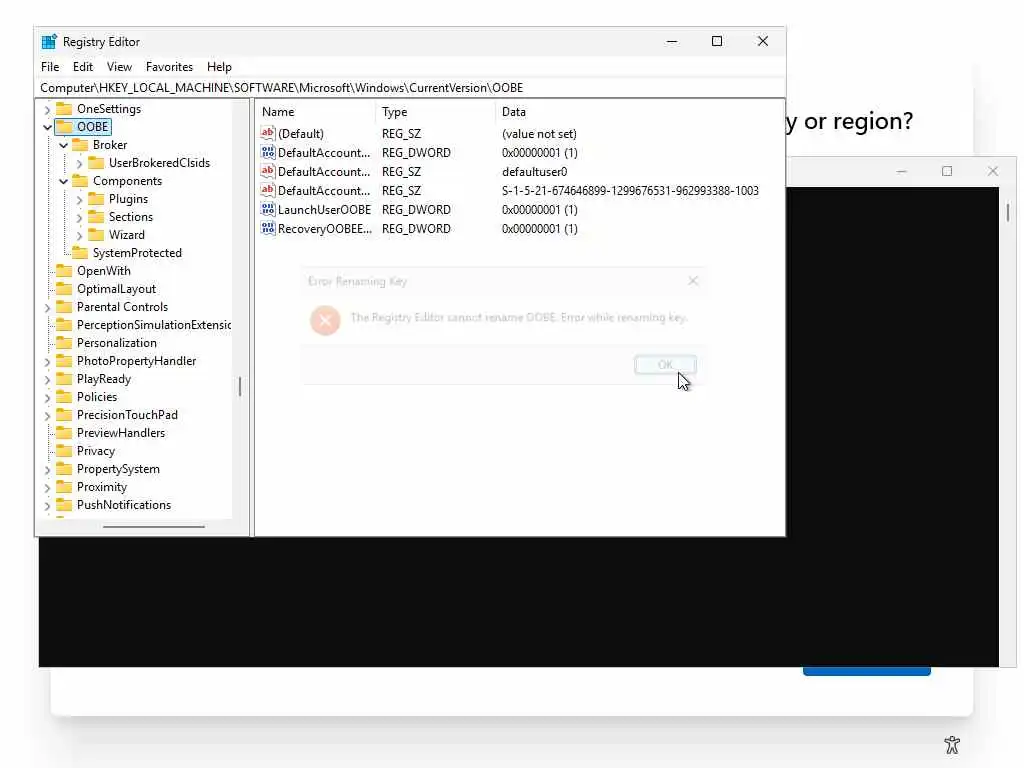This screenshot has width=1024, height=768.
Task: Open the Favorites menu
Action: 169,67
